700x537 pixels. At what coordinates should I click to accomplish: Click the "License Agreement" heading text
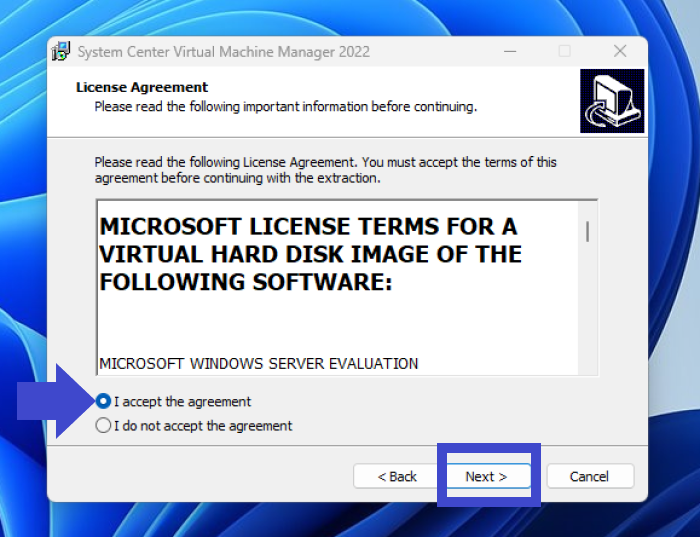tap(142, 87)
